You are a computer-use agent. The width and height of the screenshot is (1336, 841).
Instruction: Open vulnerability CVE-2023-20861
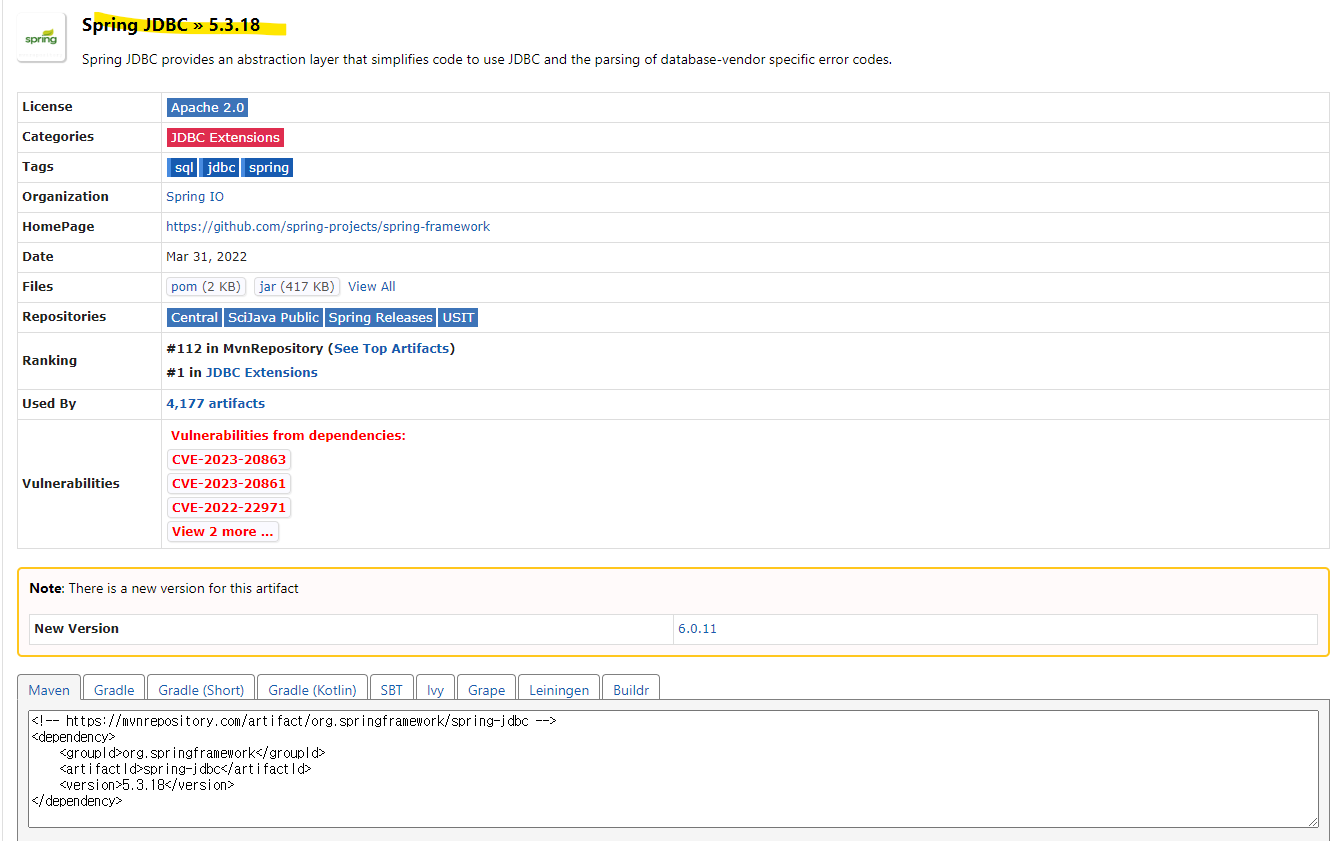[229, 484]
